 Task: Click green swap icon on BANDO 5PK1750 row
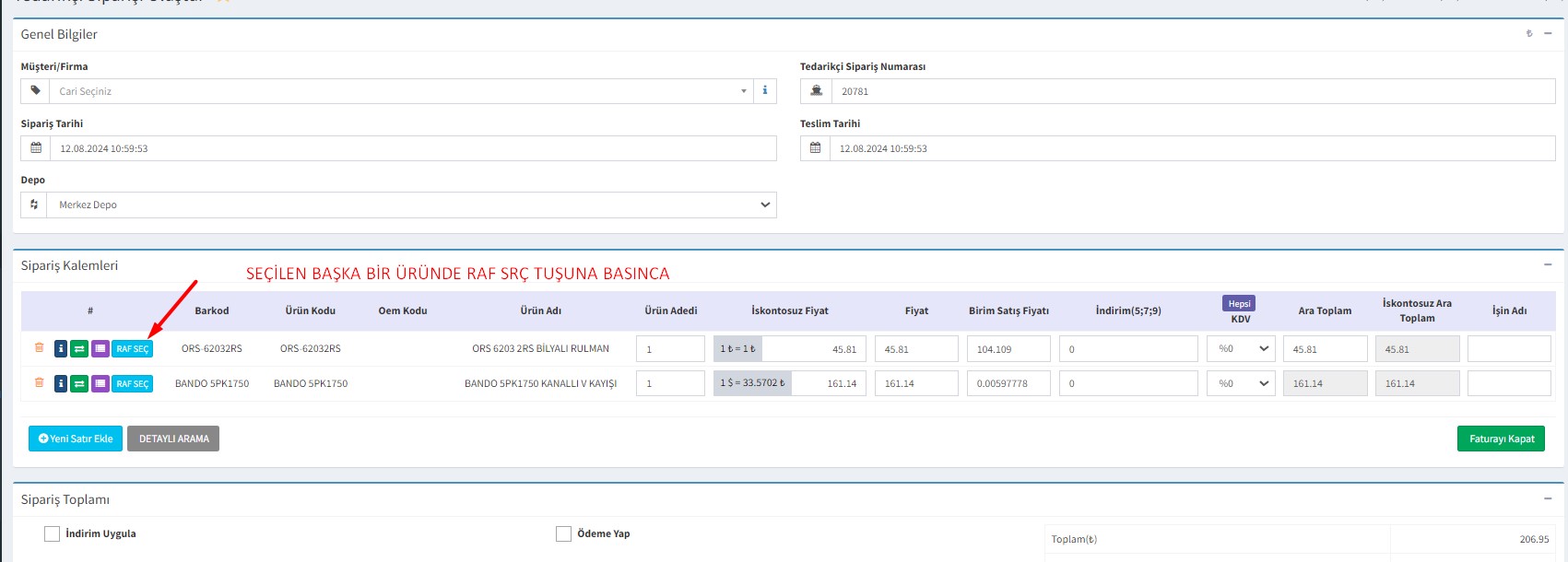79,384
